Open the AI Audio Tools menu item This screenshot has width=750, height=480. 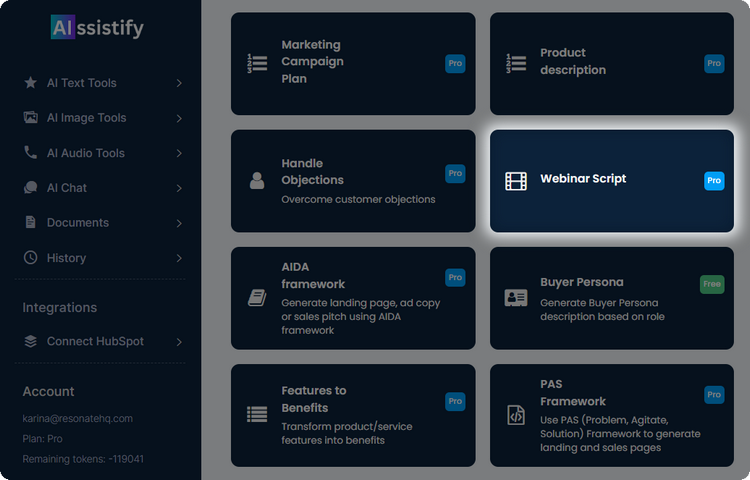86,153
